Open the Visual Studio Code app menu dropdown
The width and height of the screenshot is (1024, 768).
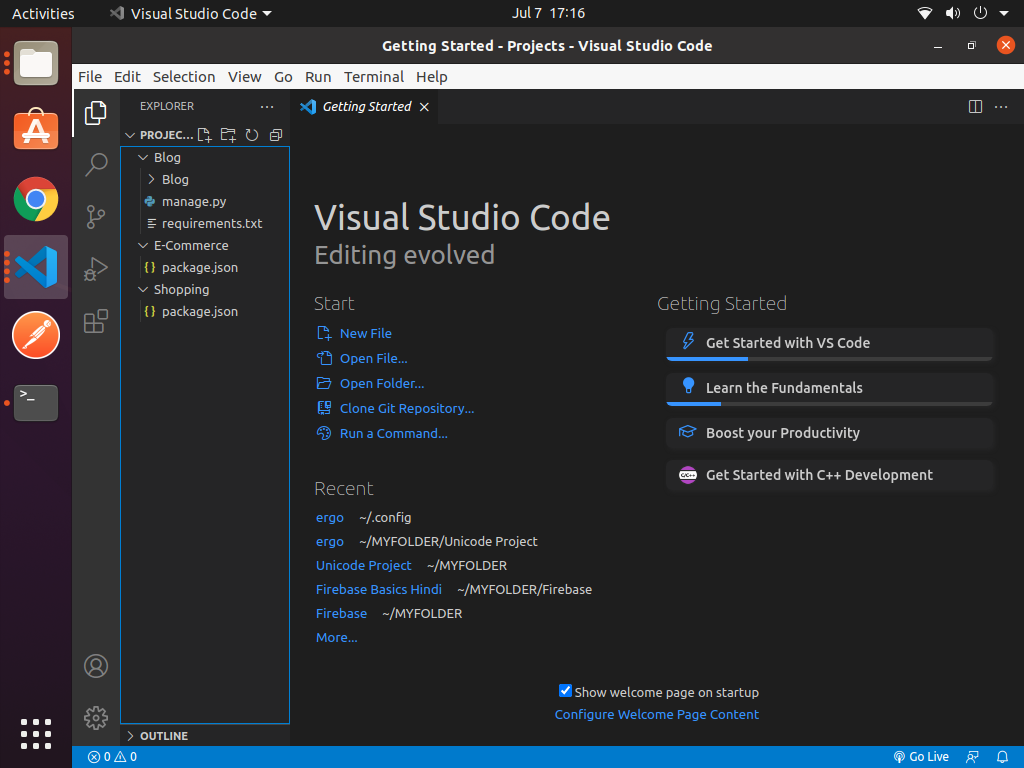tap(191, 14)
